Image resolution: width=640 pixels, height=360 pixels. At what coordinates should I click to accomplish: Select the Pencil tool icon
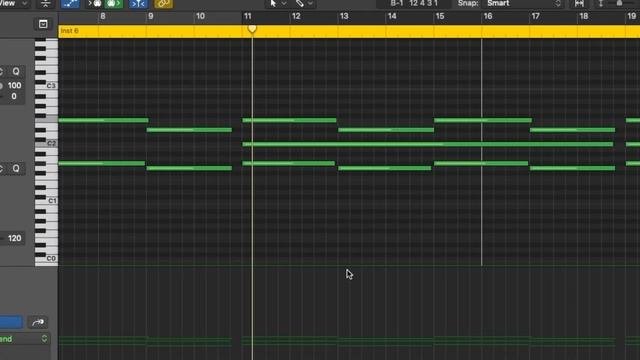[300, 3]
